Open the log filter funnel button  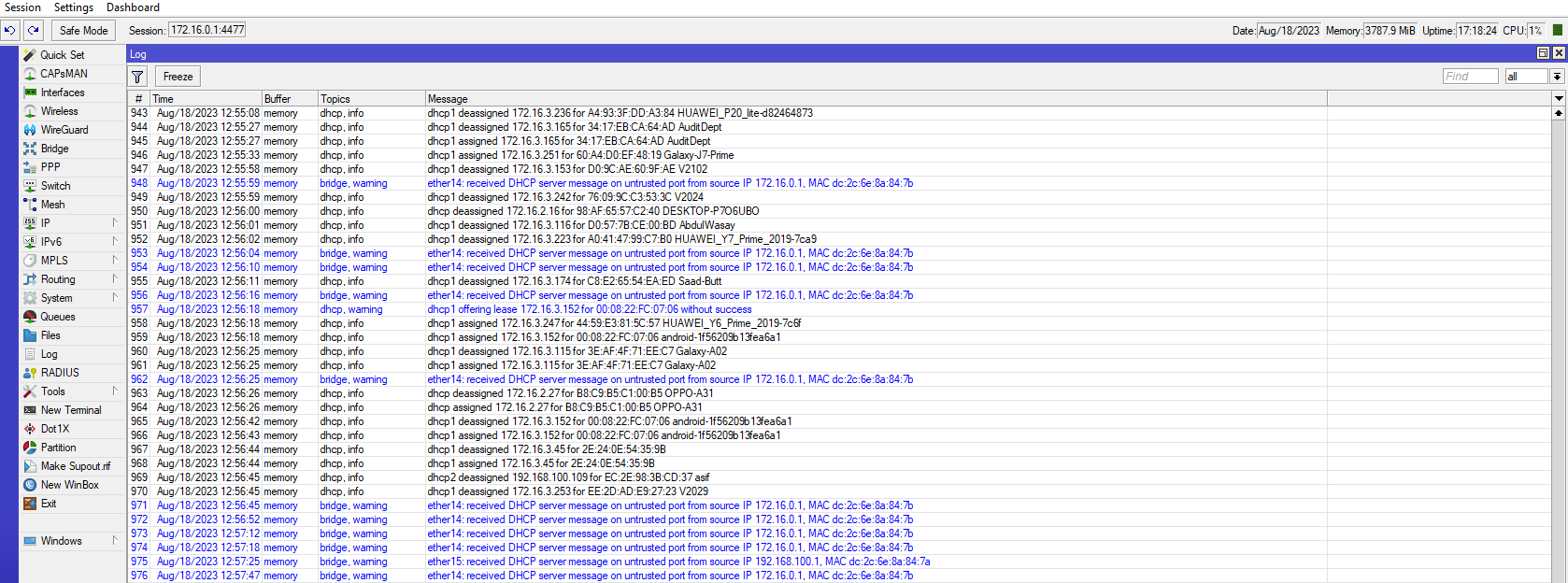coord(138,77)
